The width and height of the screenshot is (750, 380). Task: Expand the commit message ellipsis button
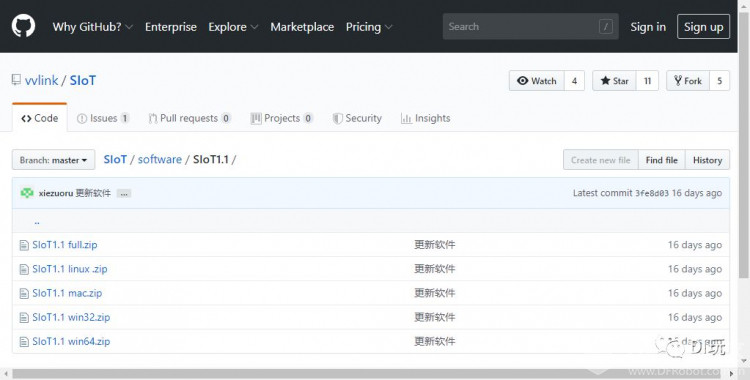124,193
